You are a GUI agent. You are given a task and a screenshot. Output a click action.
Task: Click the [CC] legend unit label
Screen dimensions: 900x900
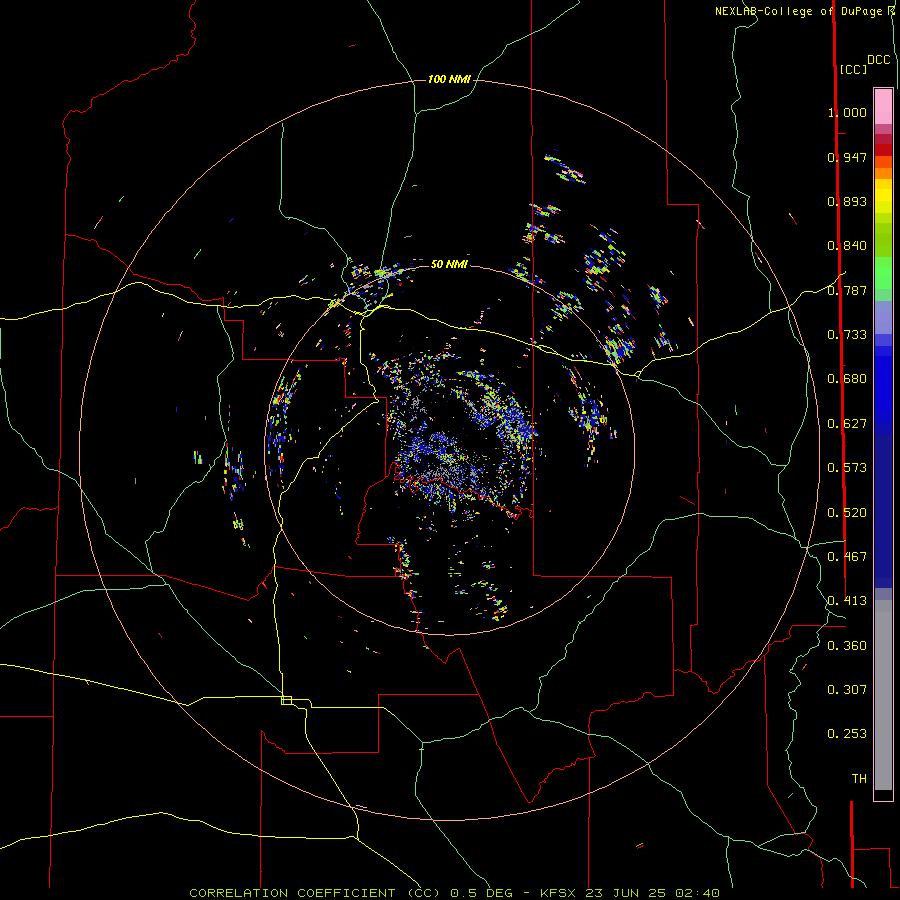click(x=853, y=69)
